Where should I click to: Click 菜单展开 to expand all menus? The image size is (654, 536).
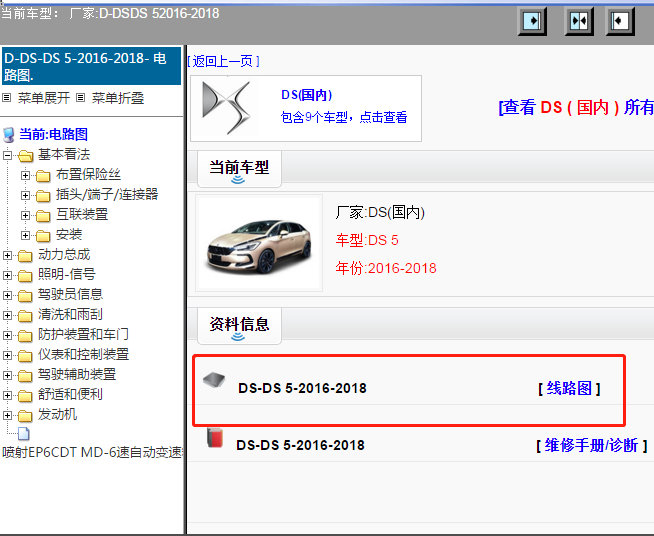(x=44, y=98)
